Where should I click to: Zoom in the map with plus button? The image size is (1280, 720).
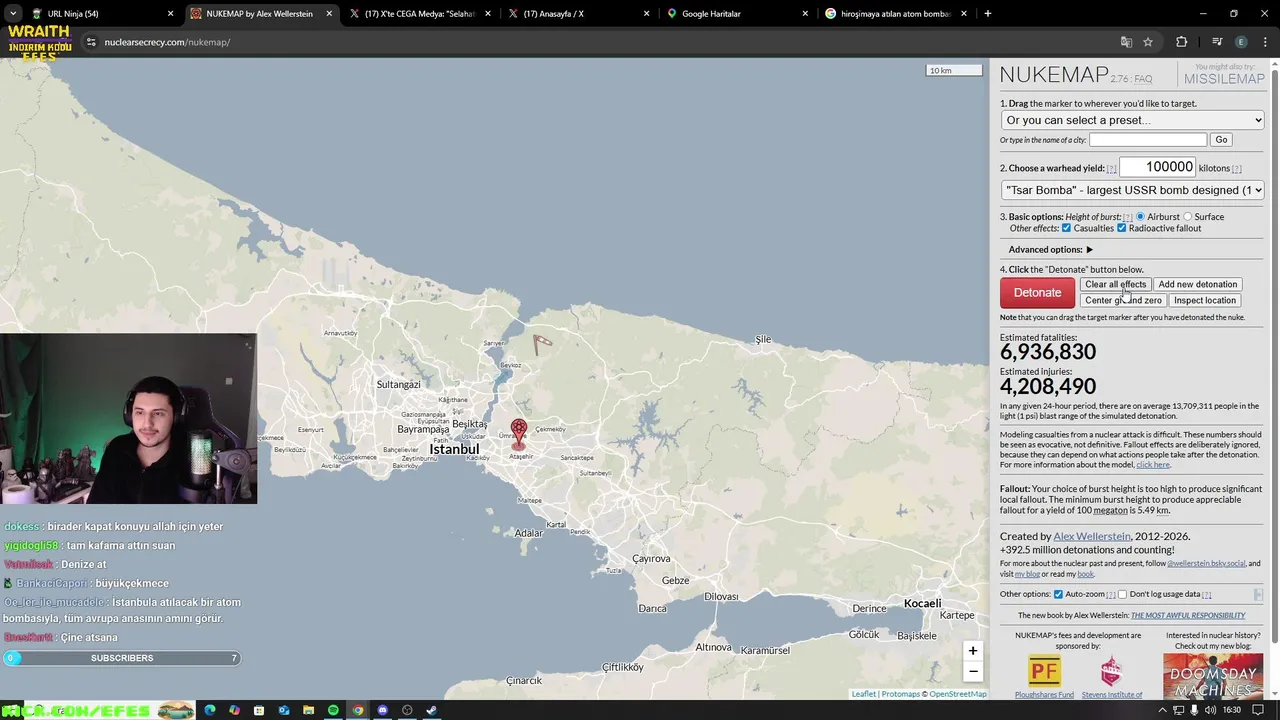click(x=972, y=651)
